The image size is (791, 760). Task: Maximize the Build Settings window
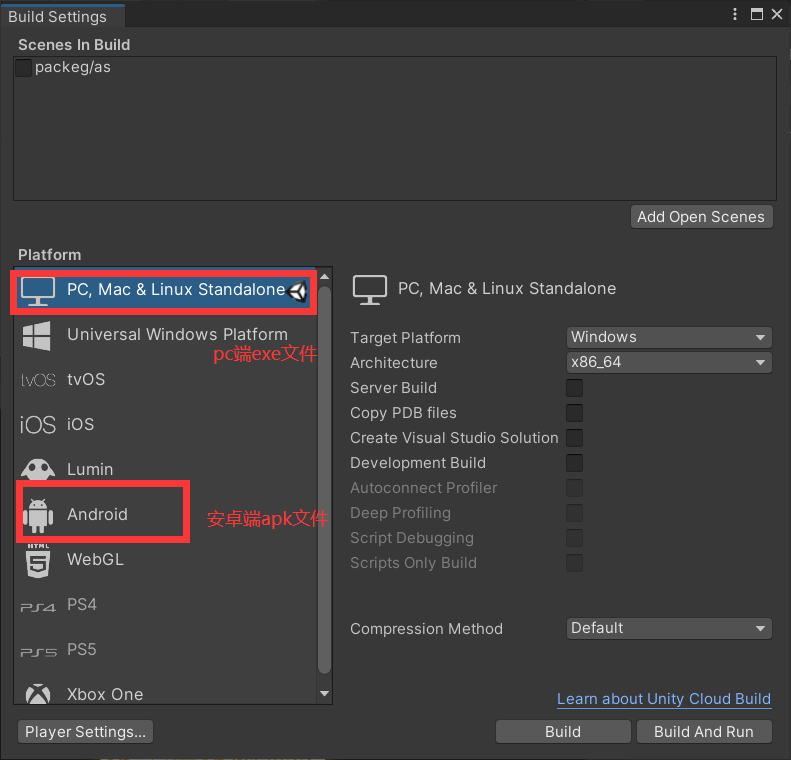(756, 14)
